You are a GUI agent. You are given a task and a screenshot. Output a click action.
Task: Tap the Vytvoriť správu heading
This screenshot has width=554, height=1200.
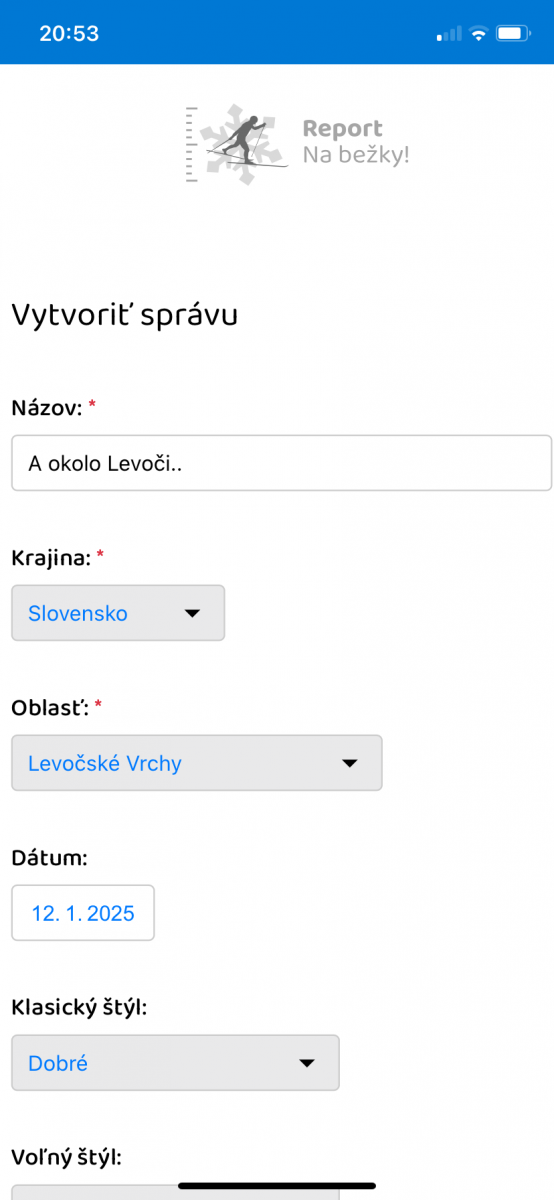click(124, 314)
